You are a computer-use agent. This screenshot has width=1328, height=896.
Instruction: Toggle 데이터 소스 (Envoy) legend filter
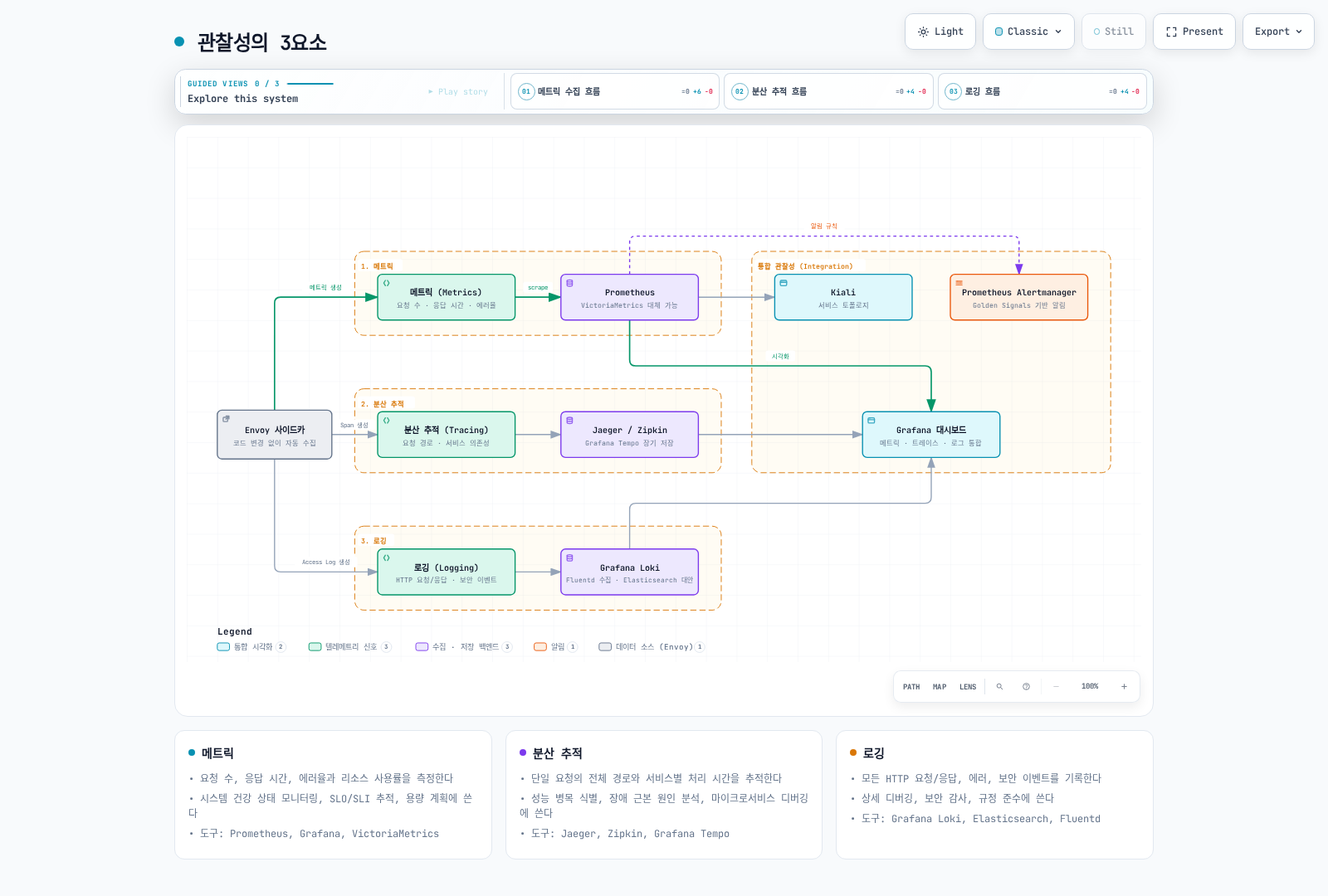click(x=652, y=647)
